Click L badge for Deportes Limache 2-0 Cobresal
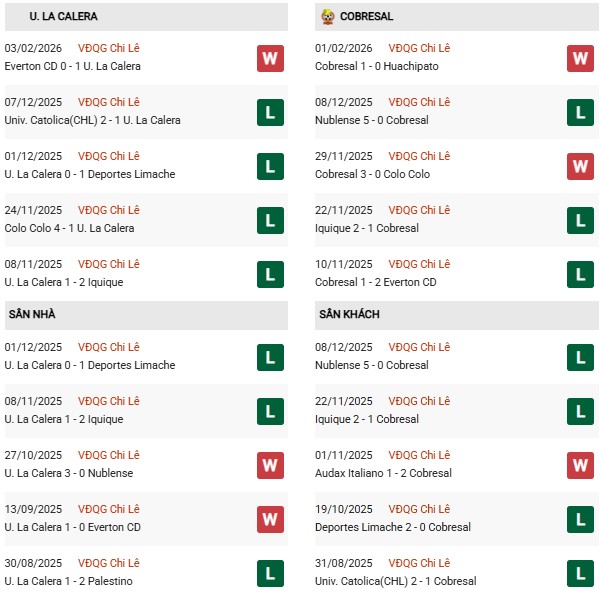Viewport: 600px width, 594px height. click(580, 519)
